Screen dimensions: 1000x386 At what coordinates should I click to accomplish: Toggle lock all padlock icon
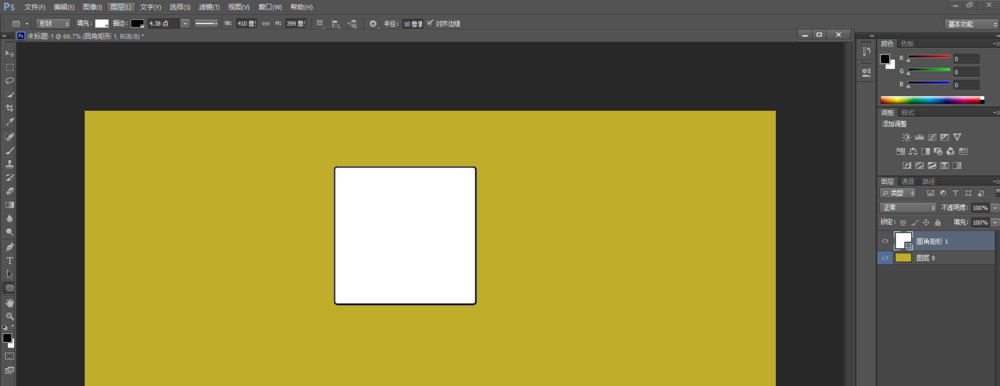tap(938, 223)
